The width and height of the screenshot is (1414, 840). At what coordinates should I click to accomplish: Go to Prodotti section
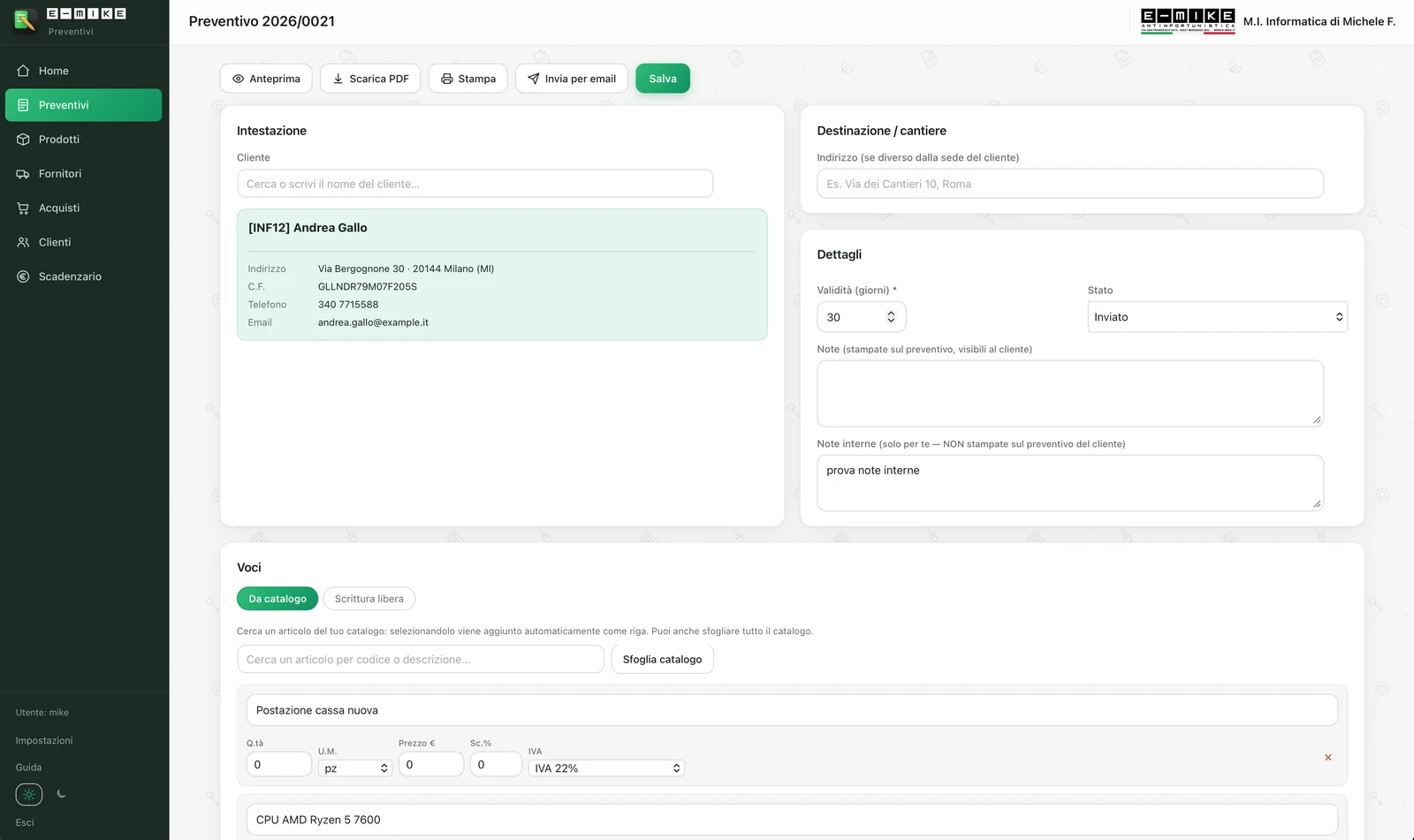point(83,140)
